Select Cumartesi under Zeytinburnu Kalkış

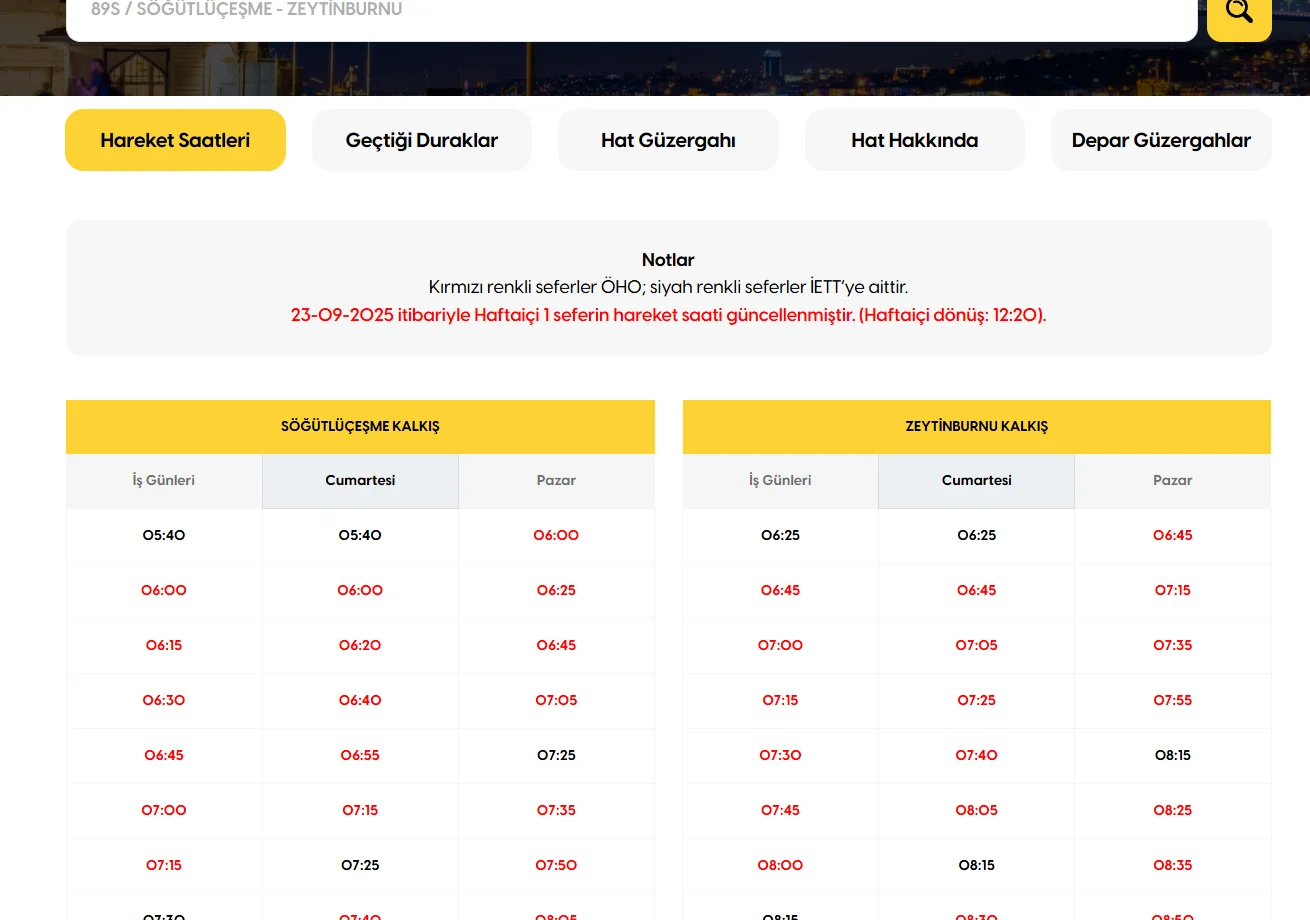point(976,481)
